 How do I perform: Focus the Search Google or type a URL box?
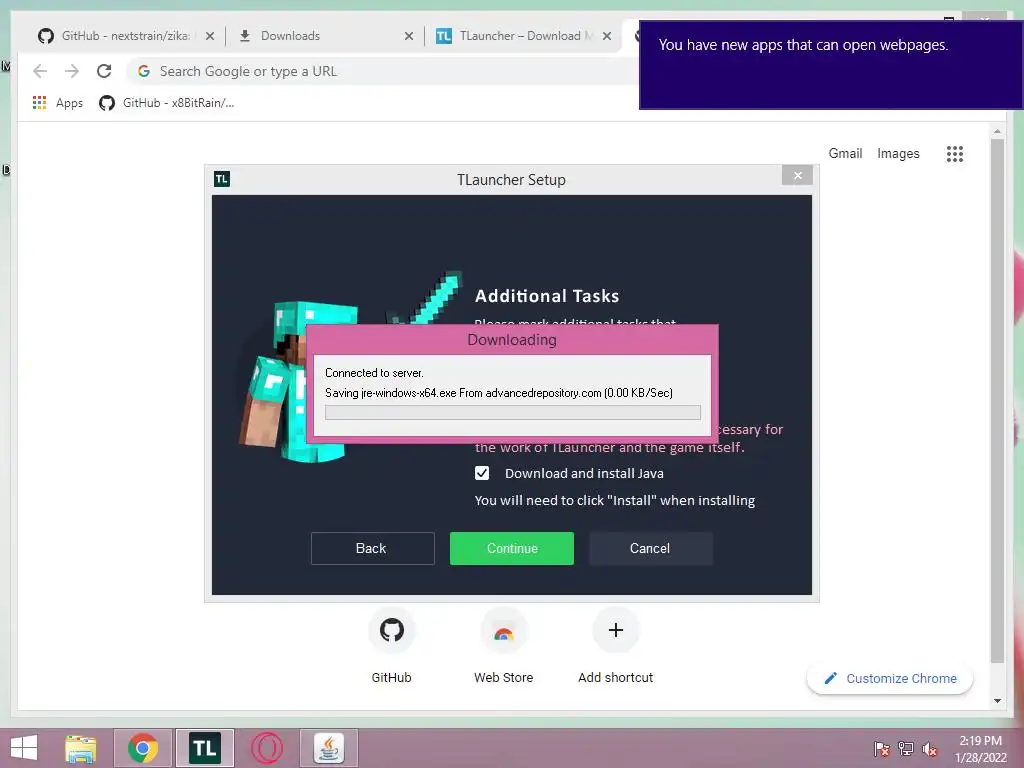385,71
